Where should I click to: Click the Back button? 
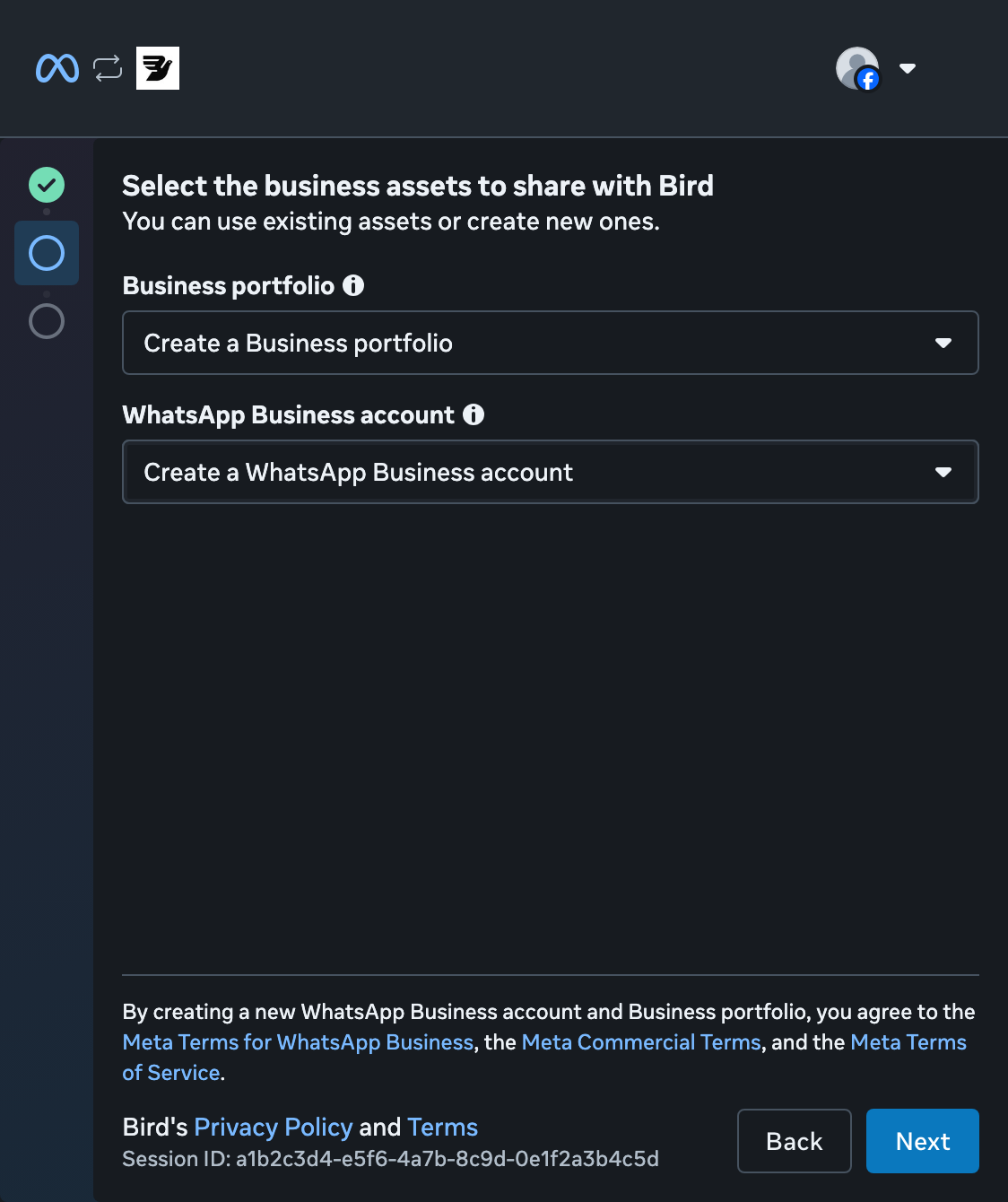point(795,1141)
